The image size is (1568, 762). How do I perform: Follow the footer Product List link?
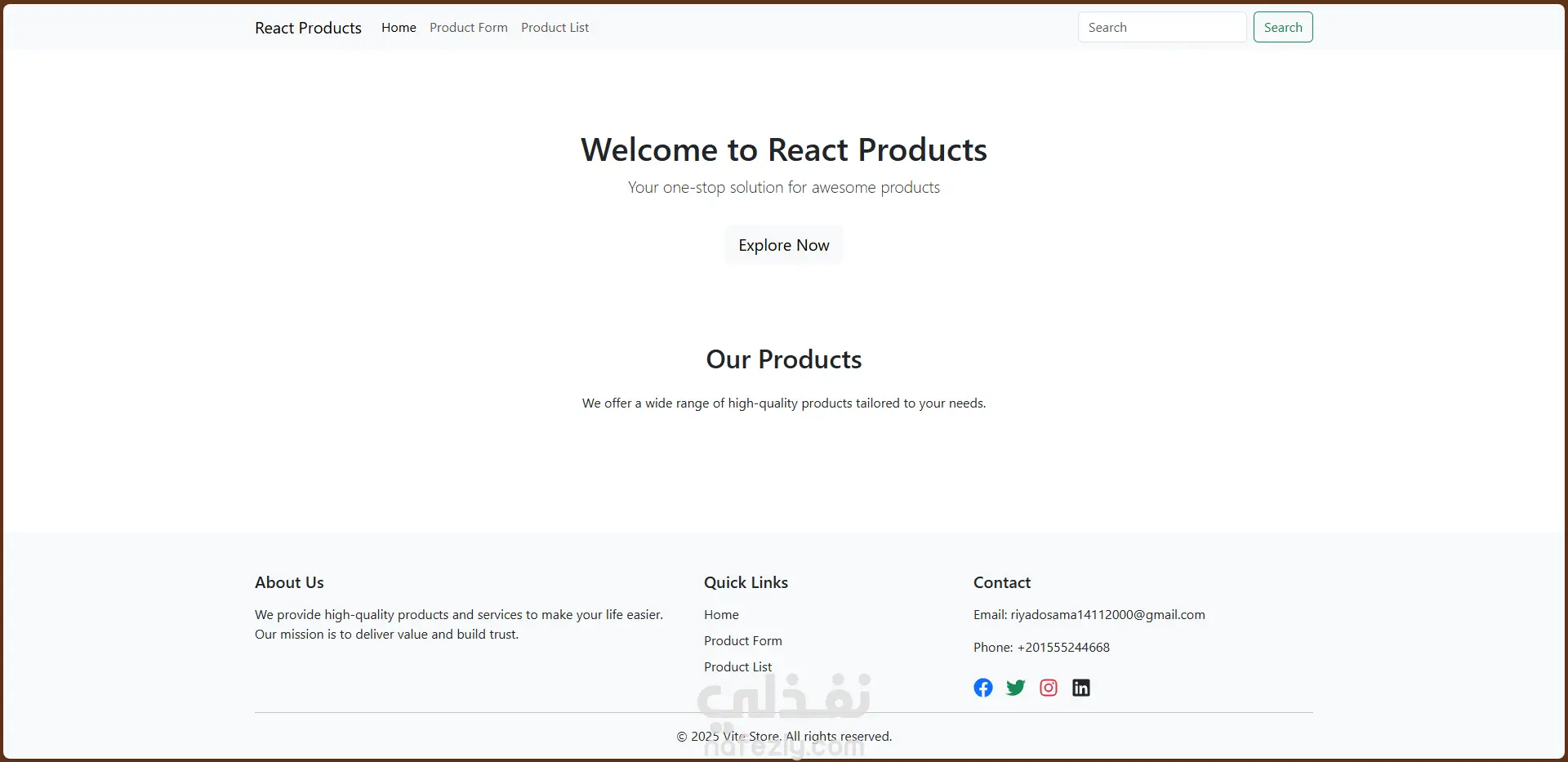737,667
